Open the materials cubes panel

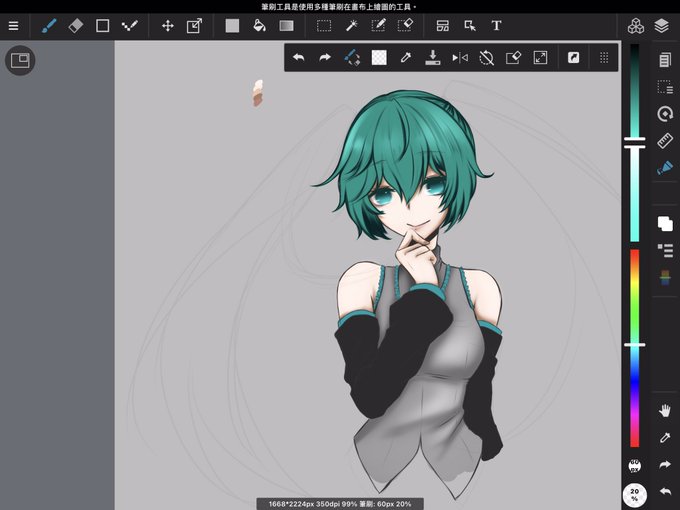tap(636, 26)
